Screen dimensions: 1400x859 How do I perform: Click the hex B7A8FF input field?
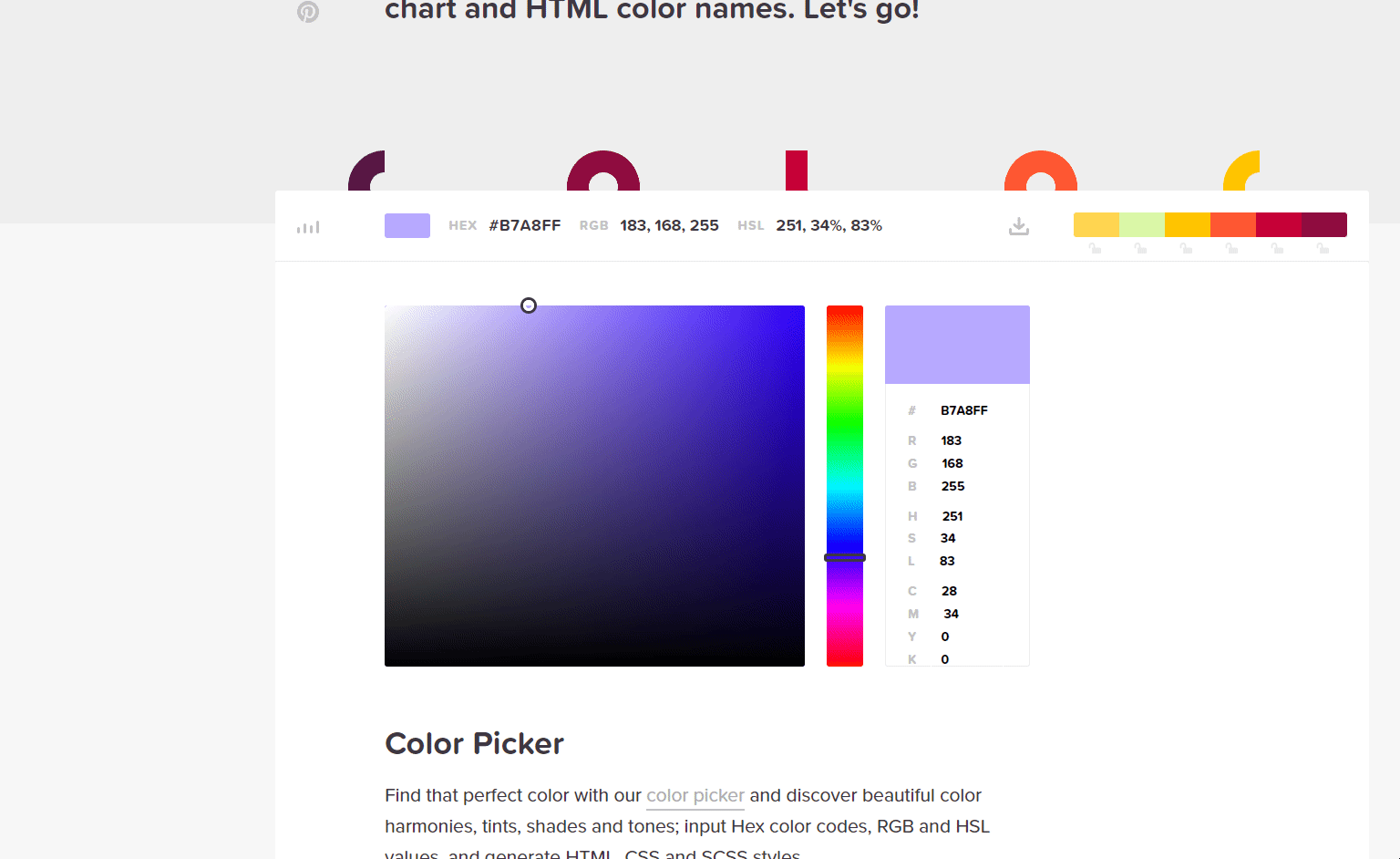click(x=964, y=410)
